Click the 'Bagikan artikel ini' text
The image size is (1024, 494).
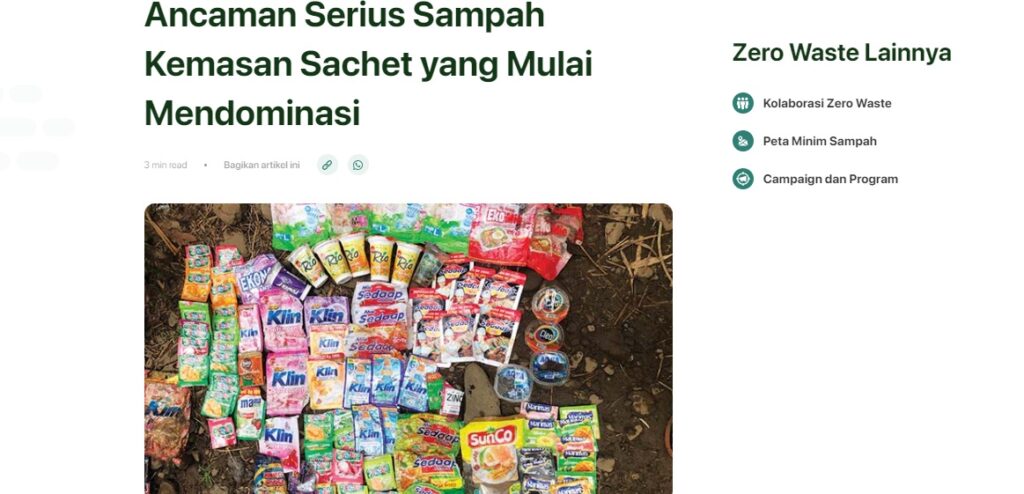(x=261, y=165)
